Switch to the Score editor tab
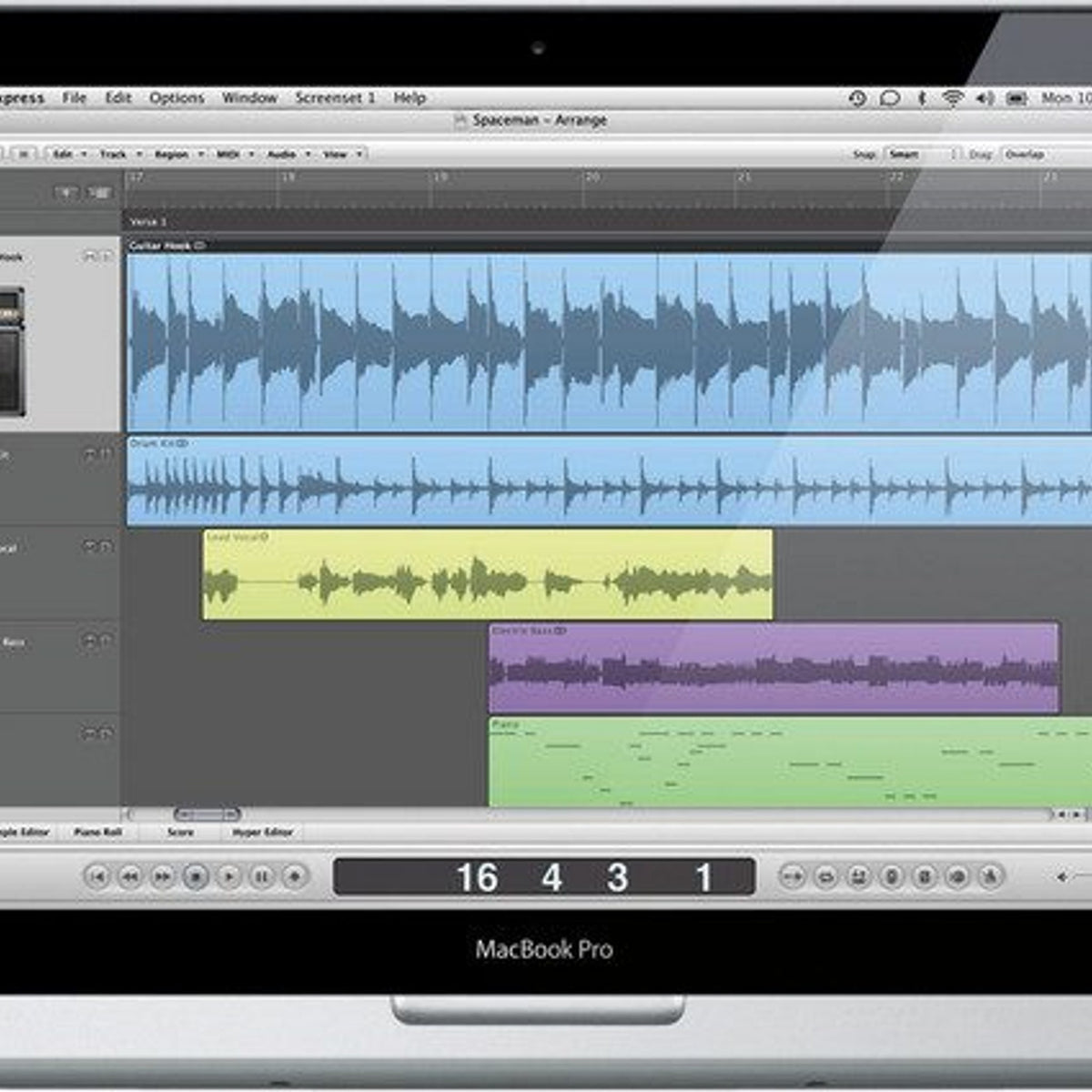1092x1092 pixels. pos(180,832)
